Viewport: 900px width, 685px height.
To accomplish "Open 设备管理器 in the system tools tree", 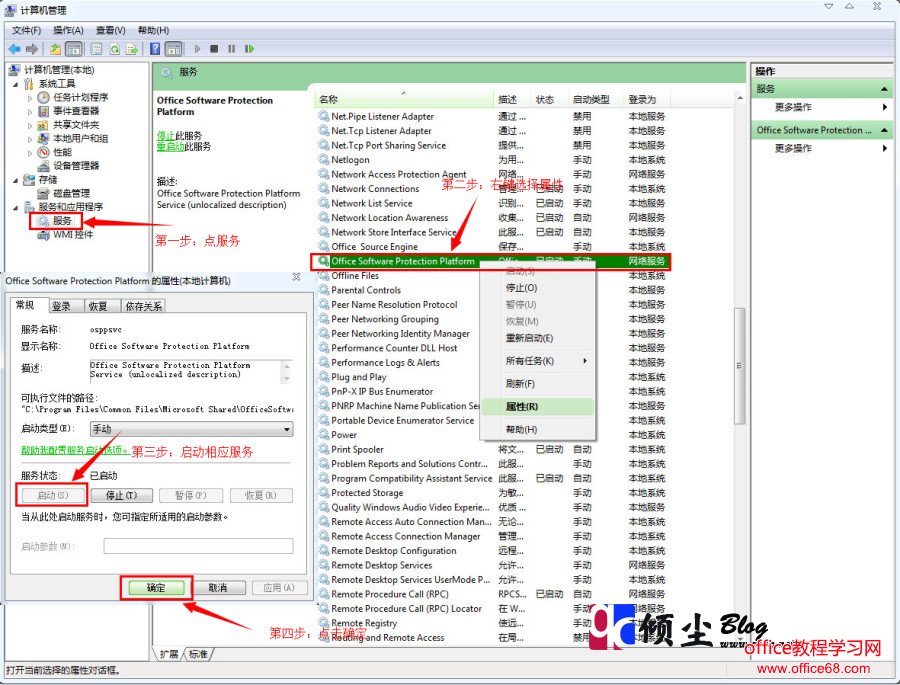I will (76, 164).
